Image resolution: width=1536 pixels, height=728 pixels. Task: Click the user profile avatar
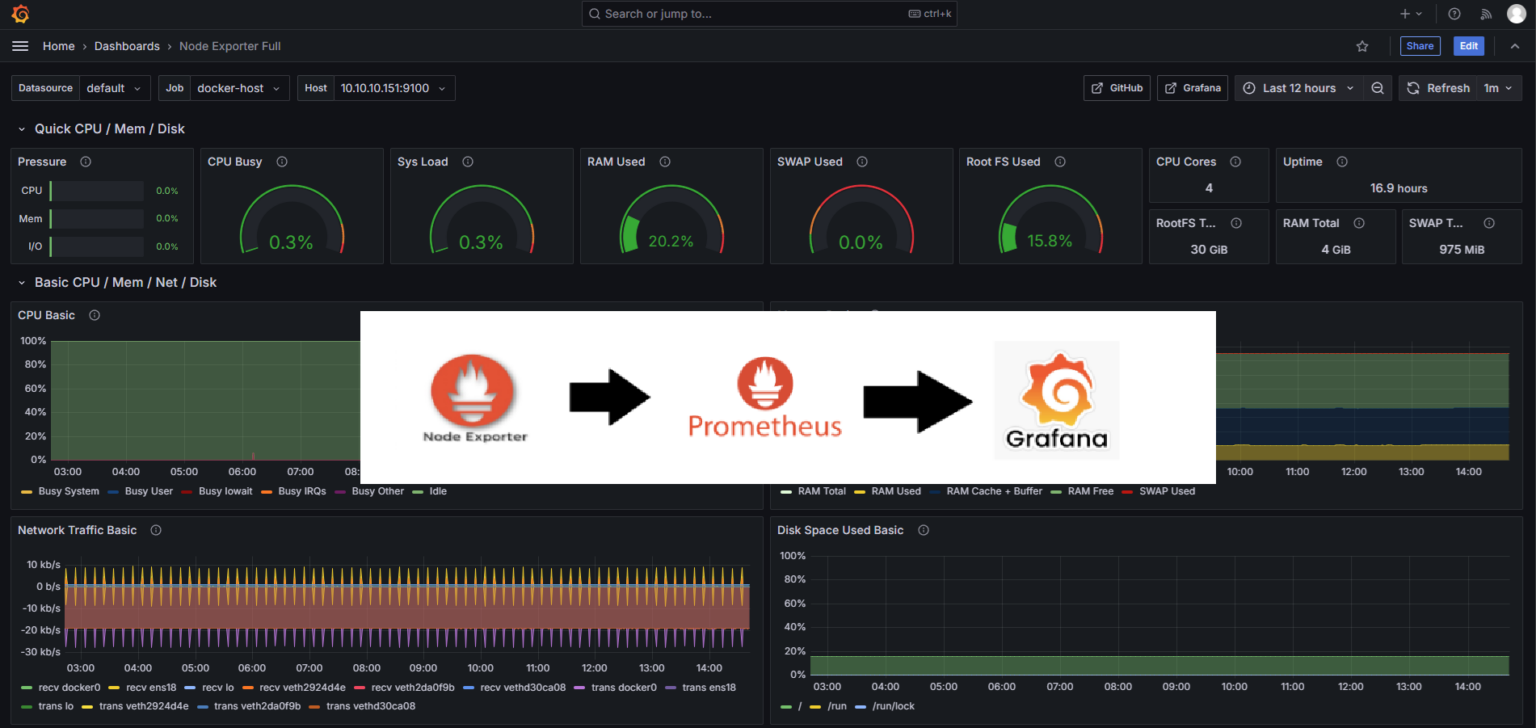(1516, 13)
